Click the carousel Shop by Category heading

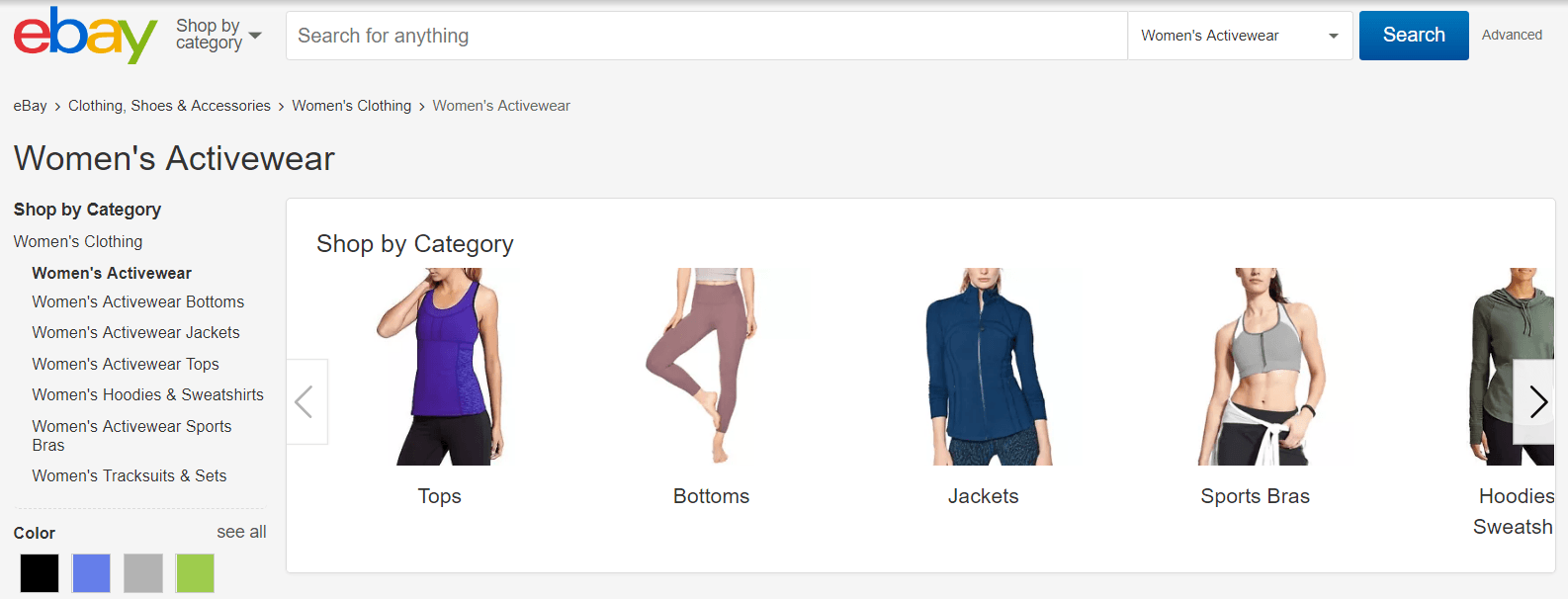click(415, 244)
